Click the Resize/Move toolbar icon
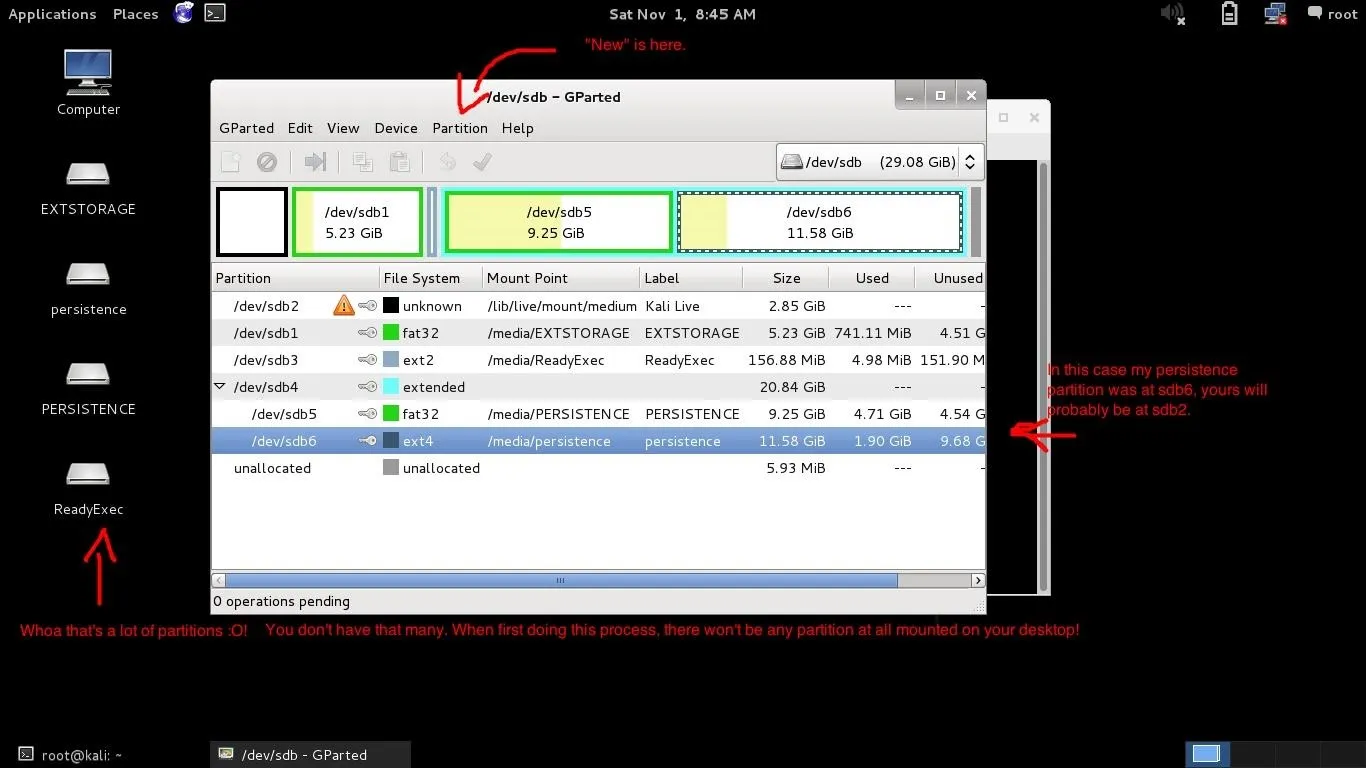 tap(316, 162)
